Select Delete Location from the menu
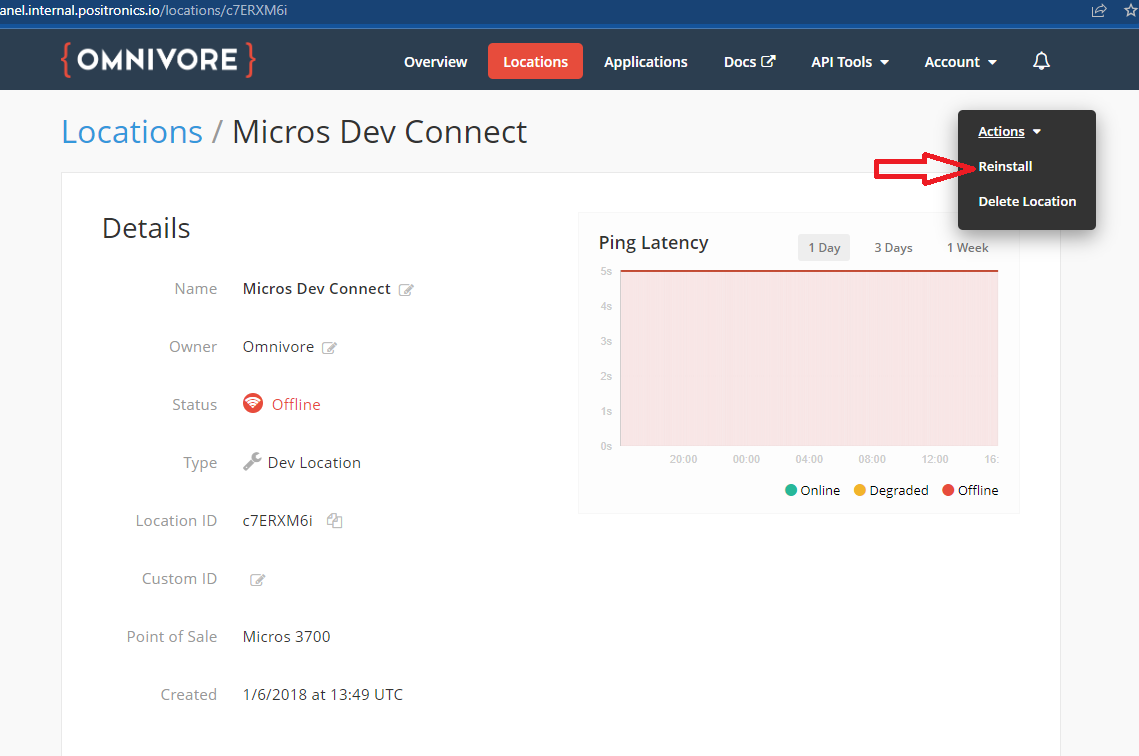 click(1027, 201)
